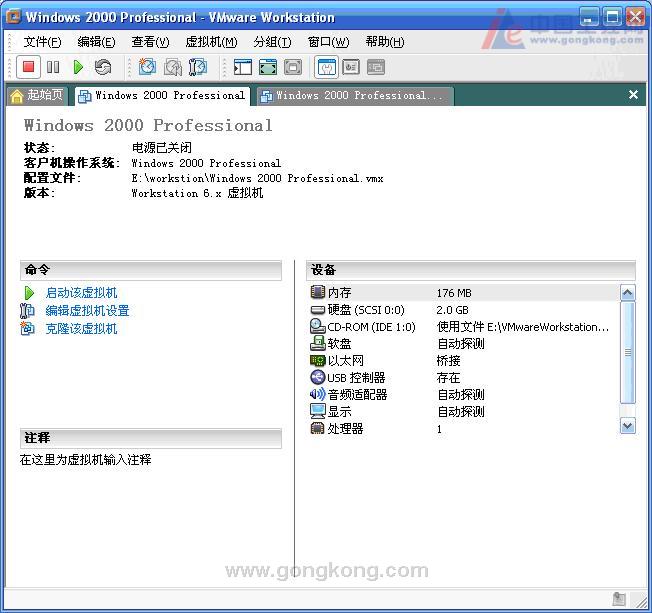The height and width of the screenshot is (613, 652).
Task: Click the 注释 section header
Action: point(151,438)
